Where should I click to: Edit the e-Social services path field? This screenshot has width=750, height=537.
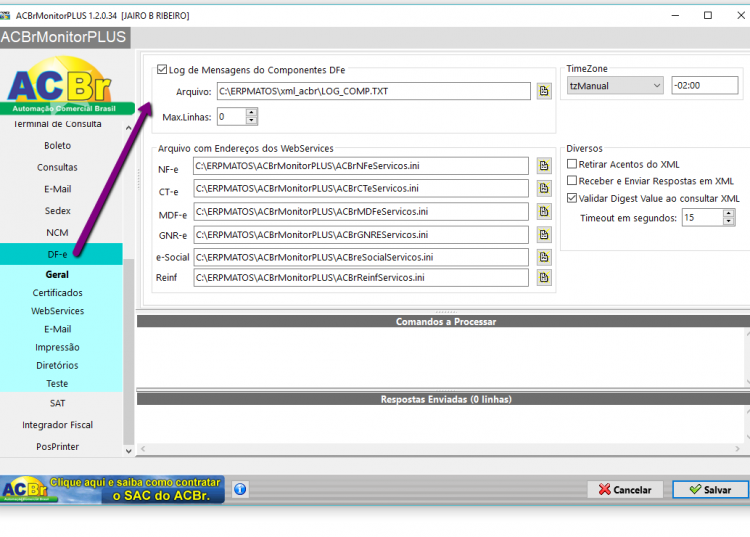[x=361, y=257]
